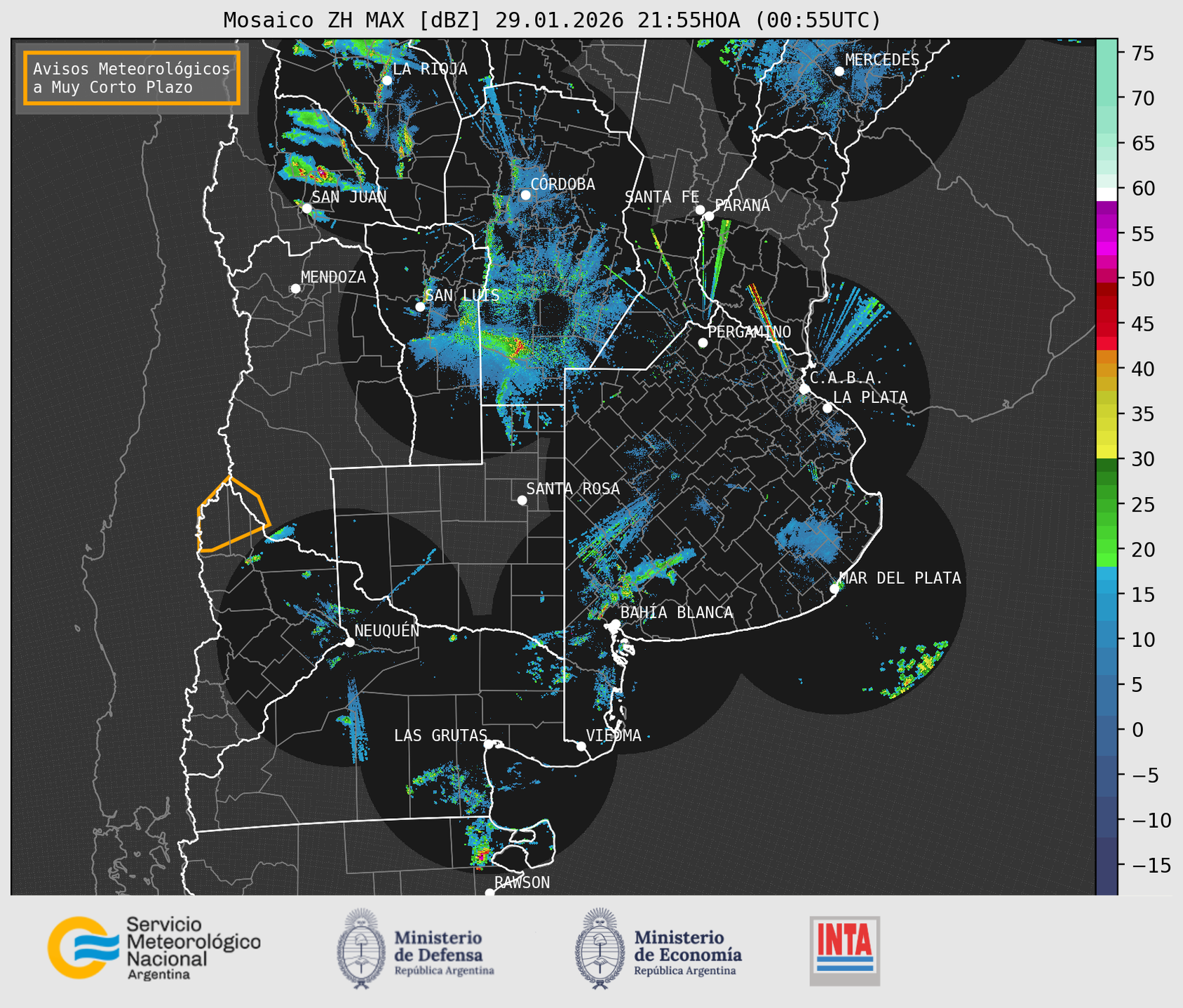
Task: Click the Rawson city marker
Action: (489, 892)
